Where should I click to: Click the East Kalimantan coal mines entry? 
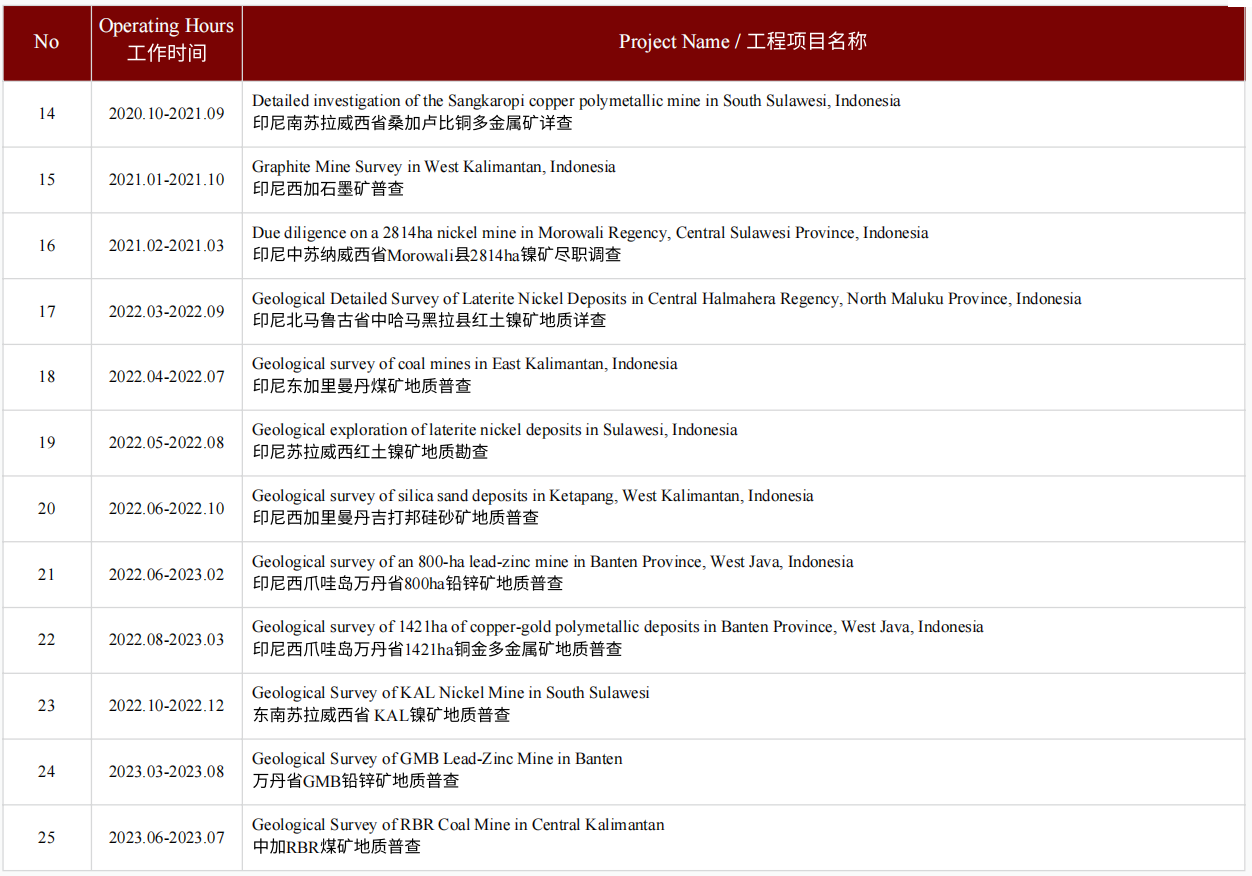(x=464, y=364)
